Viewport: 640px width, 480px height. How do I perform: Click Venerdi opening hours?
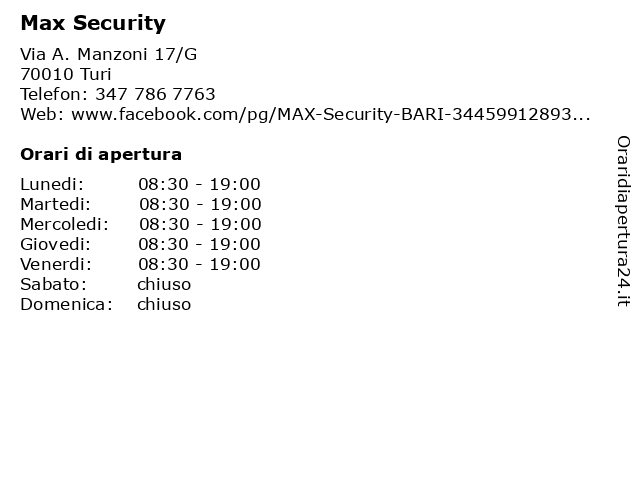coord(199,264)
